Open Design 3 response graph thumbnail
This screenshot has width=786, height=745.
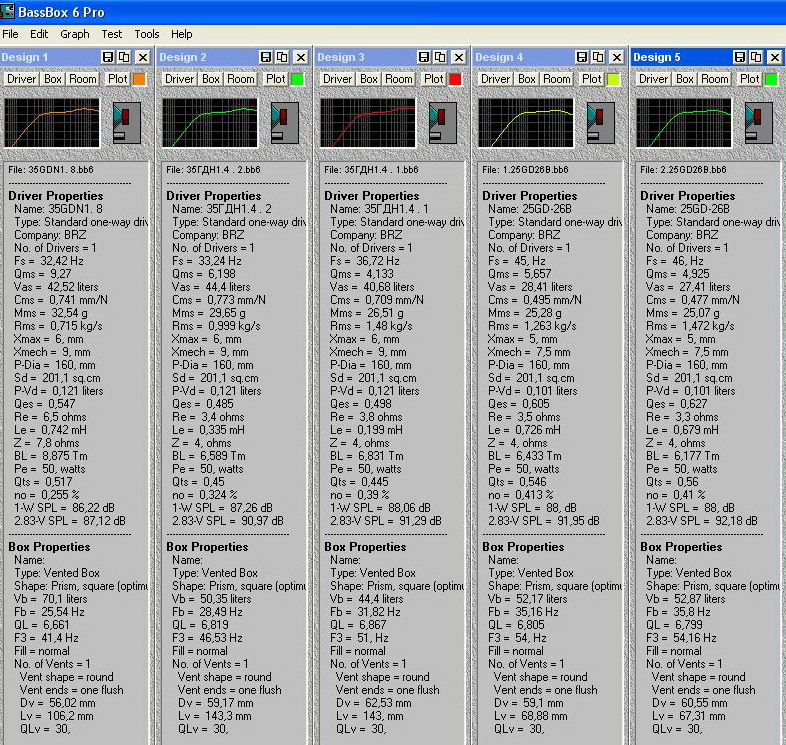368,123
